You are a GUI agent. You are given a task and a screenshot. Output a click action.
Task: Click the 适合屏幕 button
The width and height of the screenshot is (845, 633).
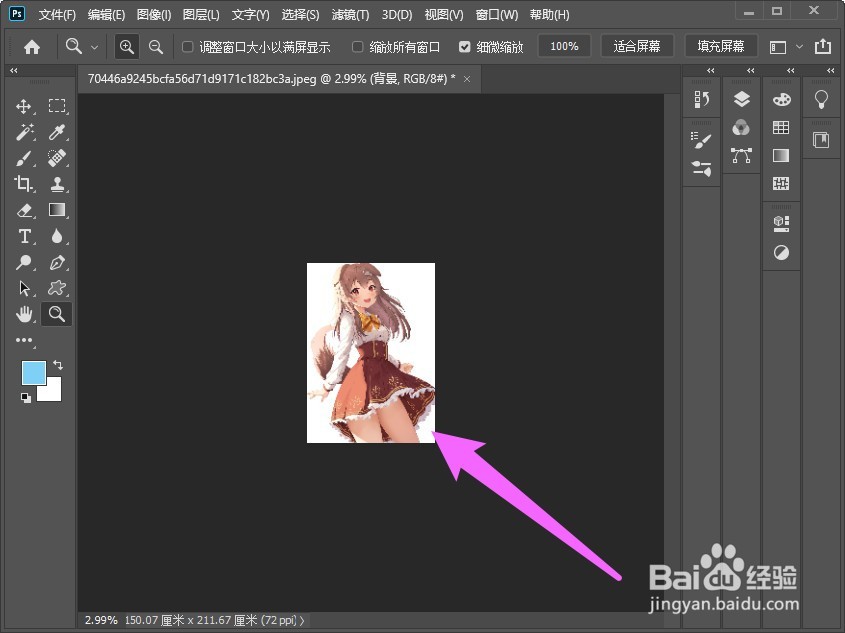coord(637,47)
